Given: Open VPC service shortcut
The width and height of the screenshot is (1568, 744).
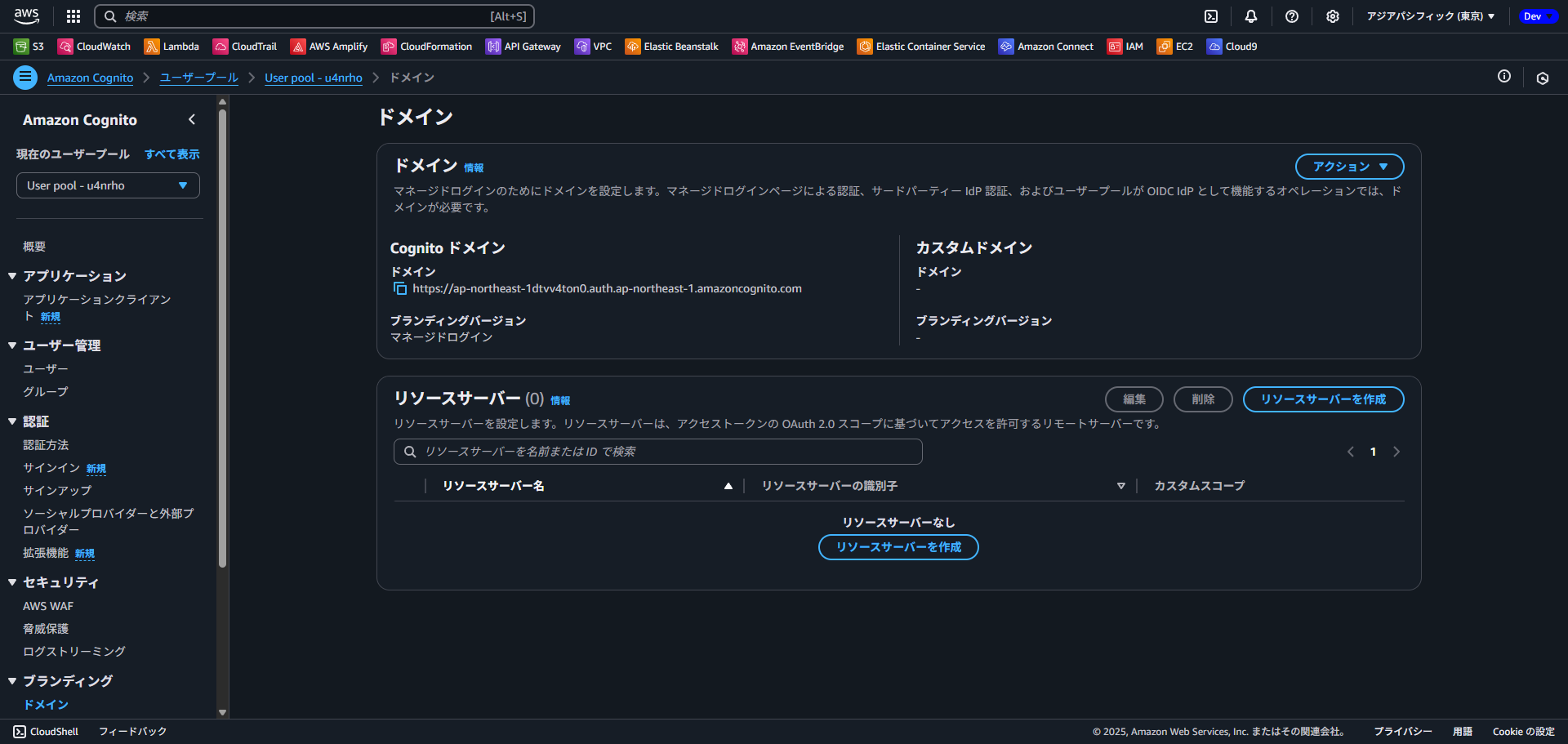Looking at the screenshot, I should pos(593,47).
